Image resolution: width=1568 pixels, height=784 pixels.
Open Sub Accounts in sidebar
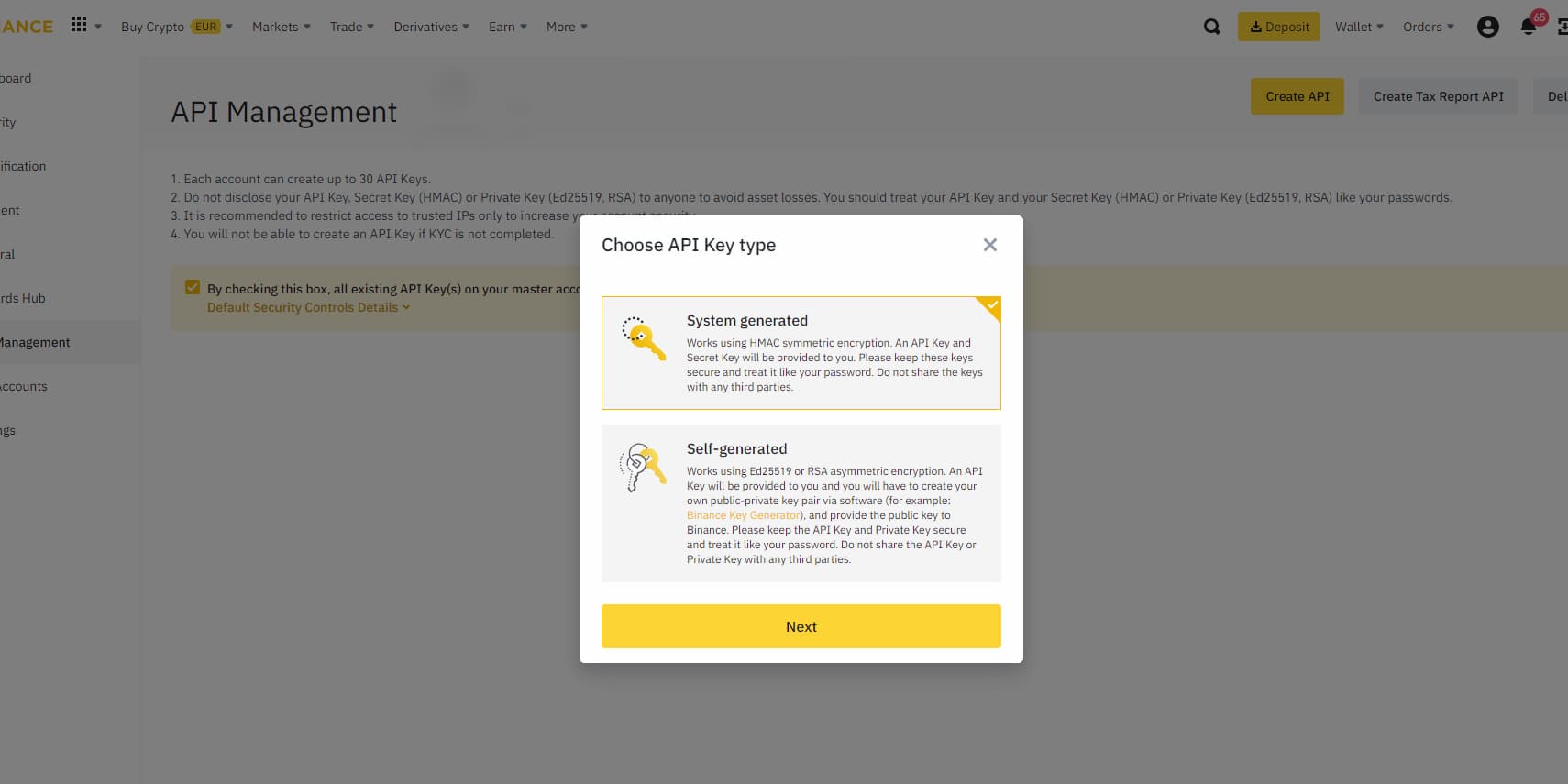coord(70,386)
